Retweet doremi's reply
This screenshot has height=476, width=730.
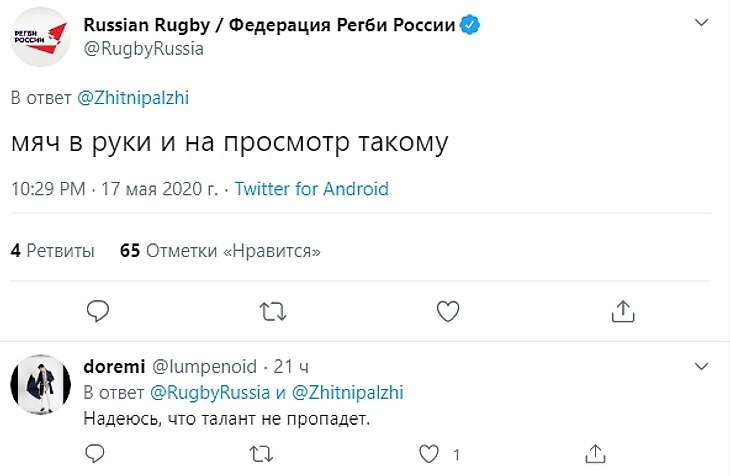262,455
